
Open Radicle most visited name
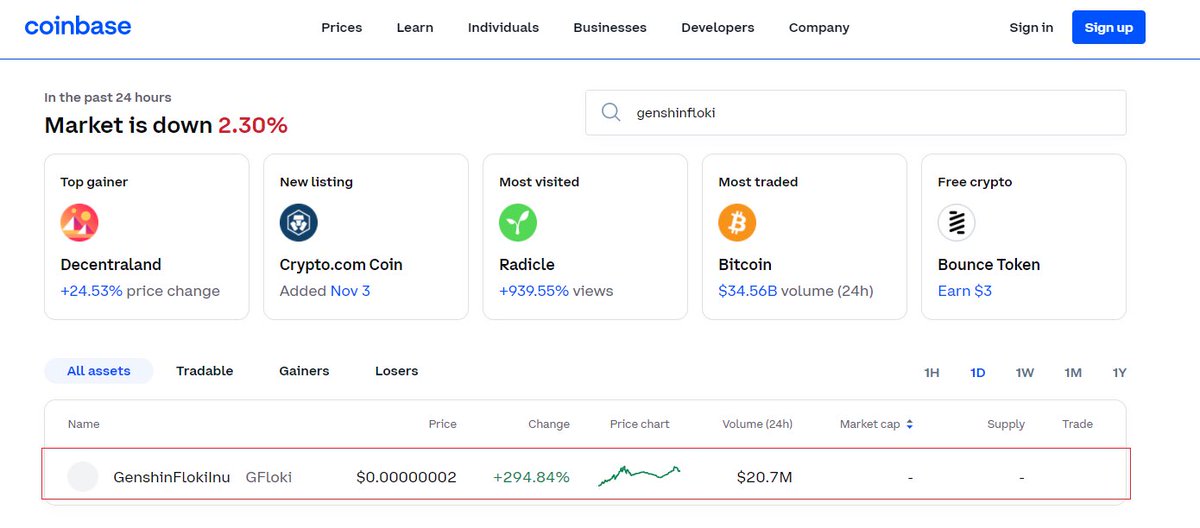pyautogui.click(x=527, y=265)
